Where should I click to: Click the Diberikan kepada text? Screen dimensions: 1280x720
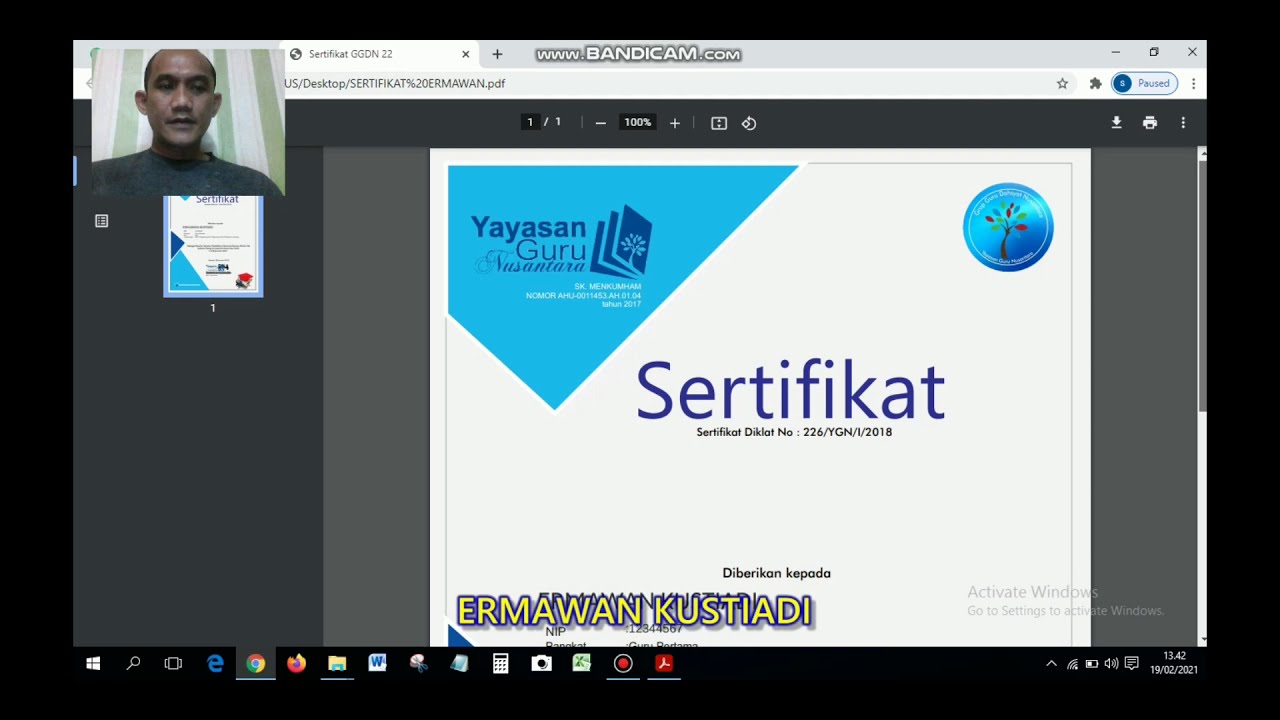pos(776,573)
